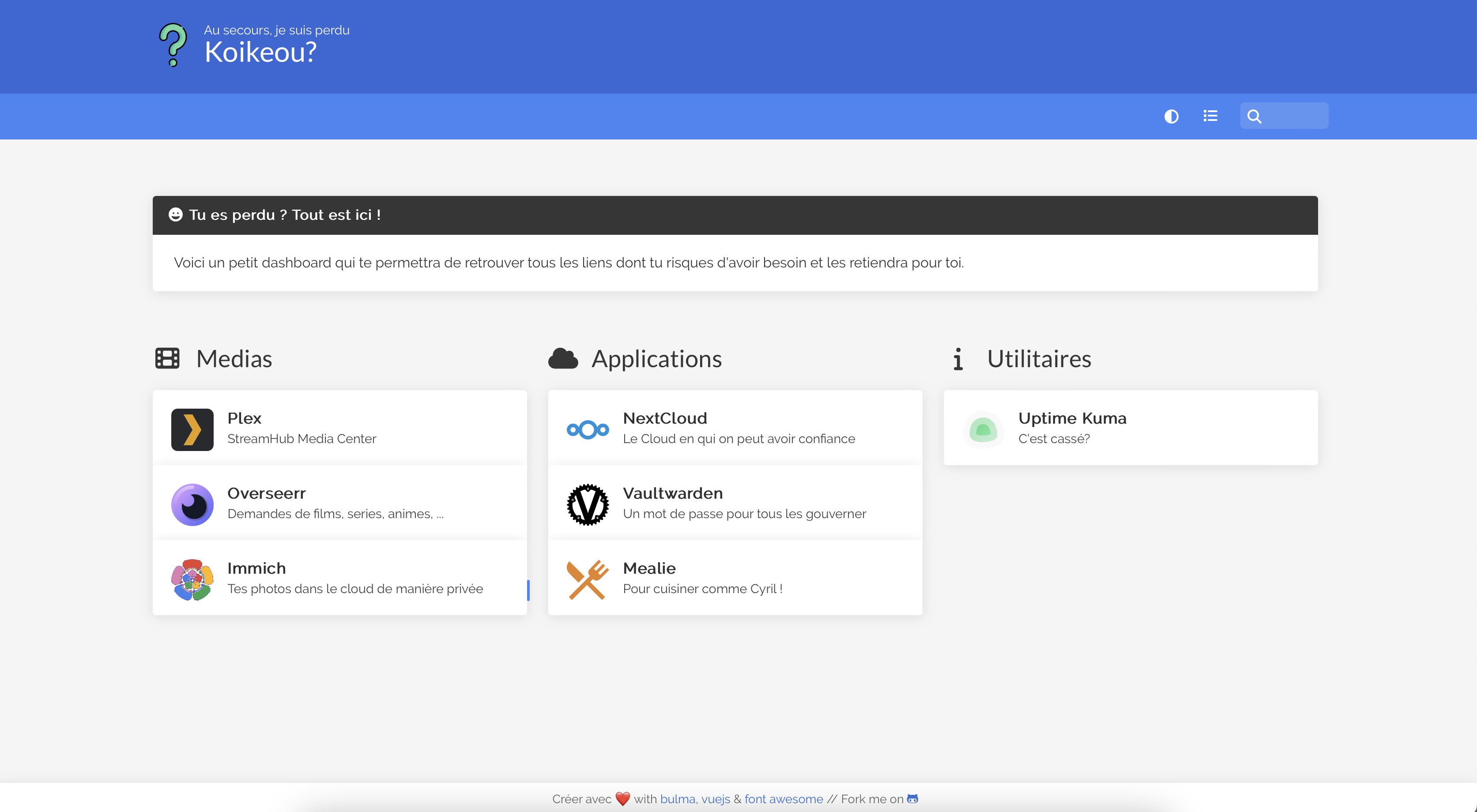Open the font awesome footer link
Viewport: 1477px width, 812px height.
[x=783, y=799]
